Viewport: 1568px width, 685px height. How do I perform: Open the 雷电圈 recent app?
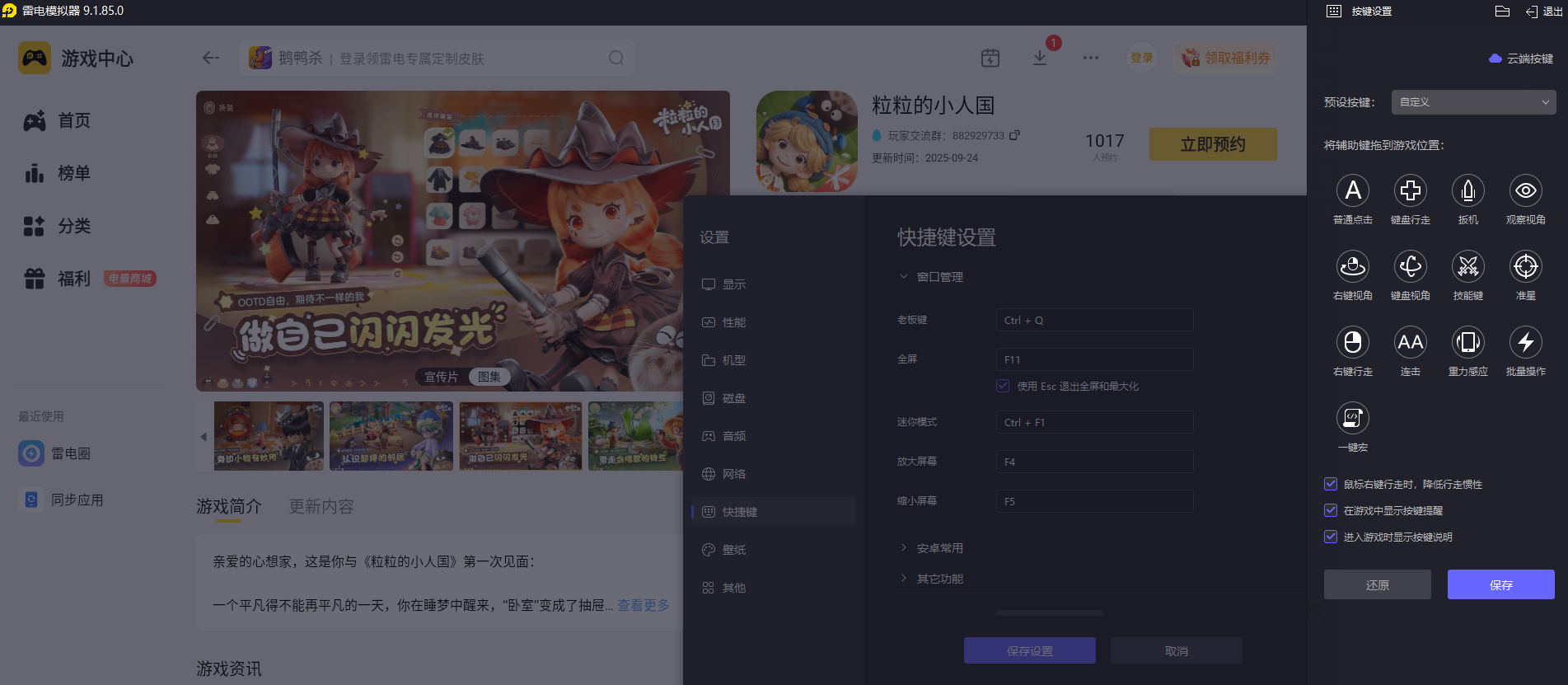(55, 453)
